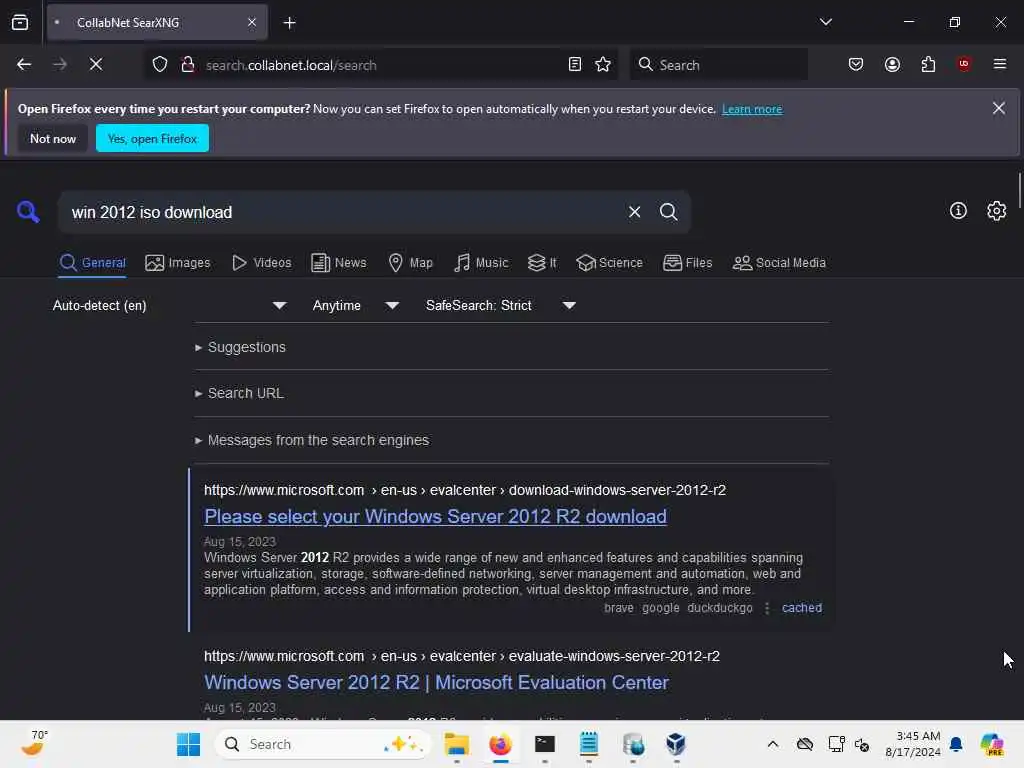The height and width of the screenshot is (768, 1024).
Task: Open the tracking protection shield icon
Action: coord(160,65)
